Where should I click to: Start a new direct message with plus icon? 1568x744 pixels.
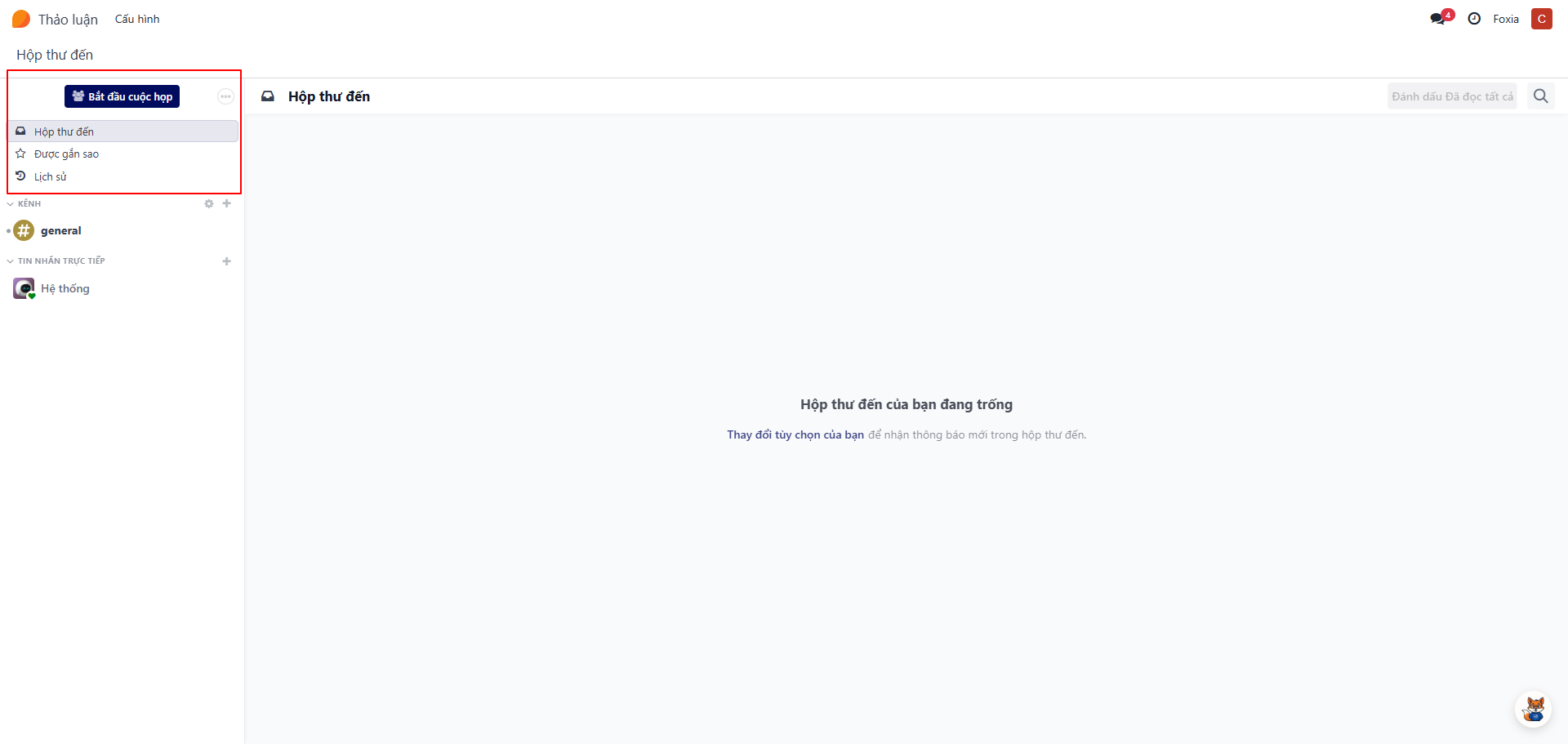pos(227,261)
